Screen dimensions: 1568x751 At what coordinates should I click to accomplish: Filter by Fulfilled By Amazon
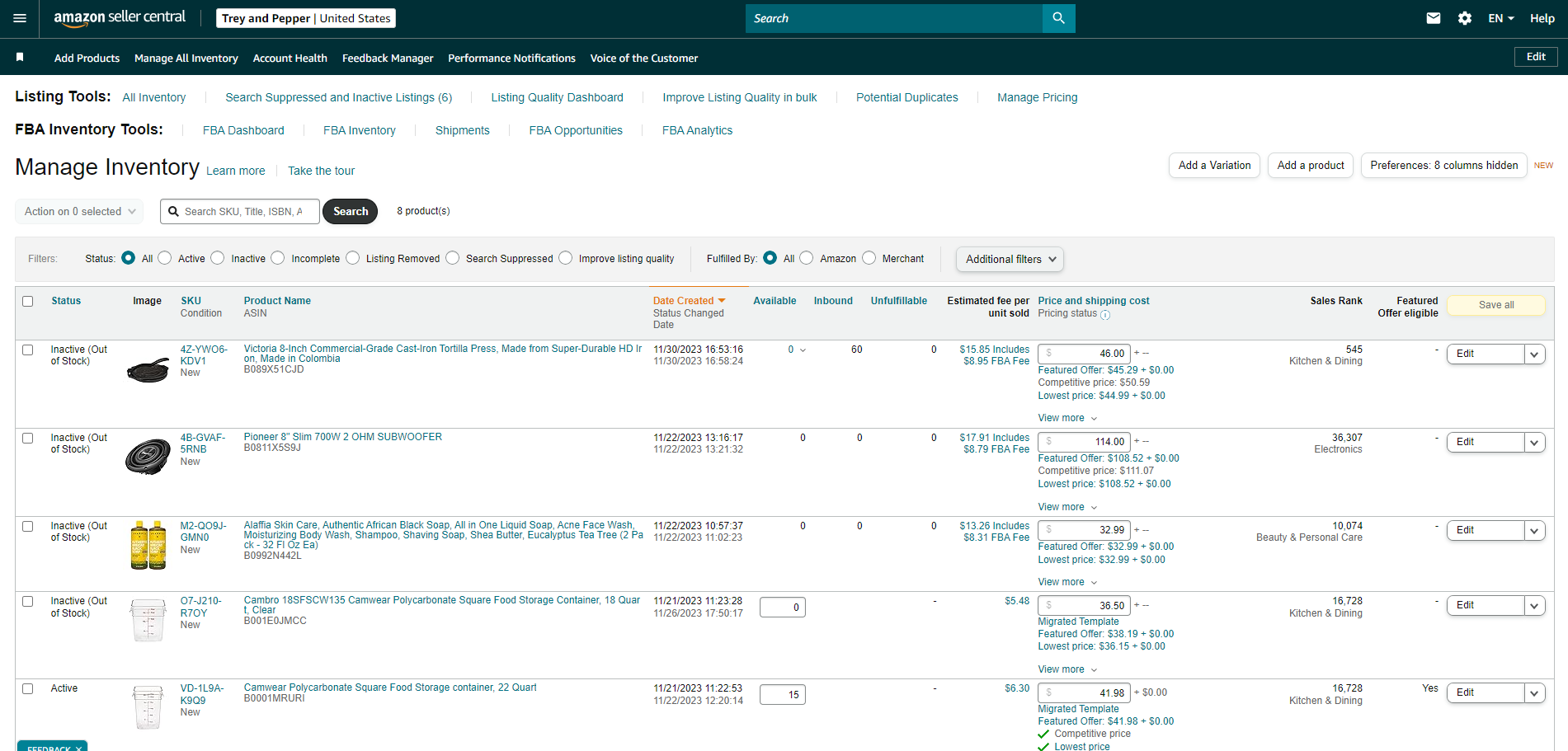[x=807, y=258]
